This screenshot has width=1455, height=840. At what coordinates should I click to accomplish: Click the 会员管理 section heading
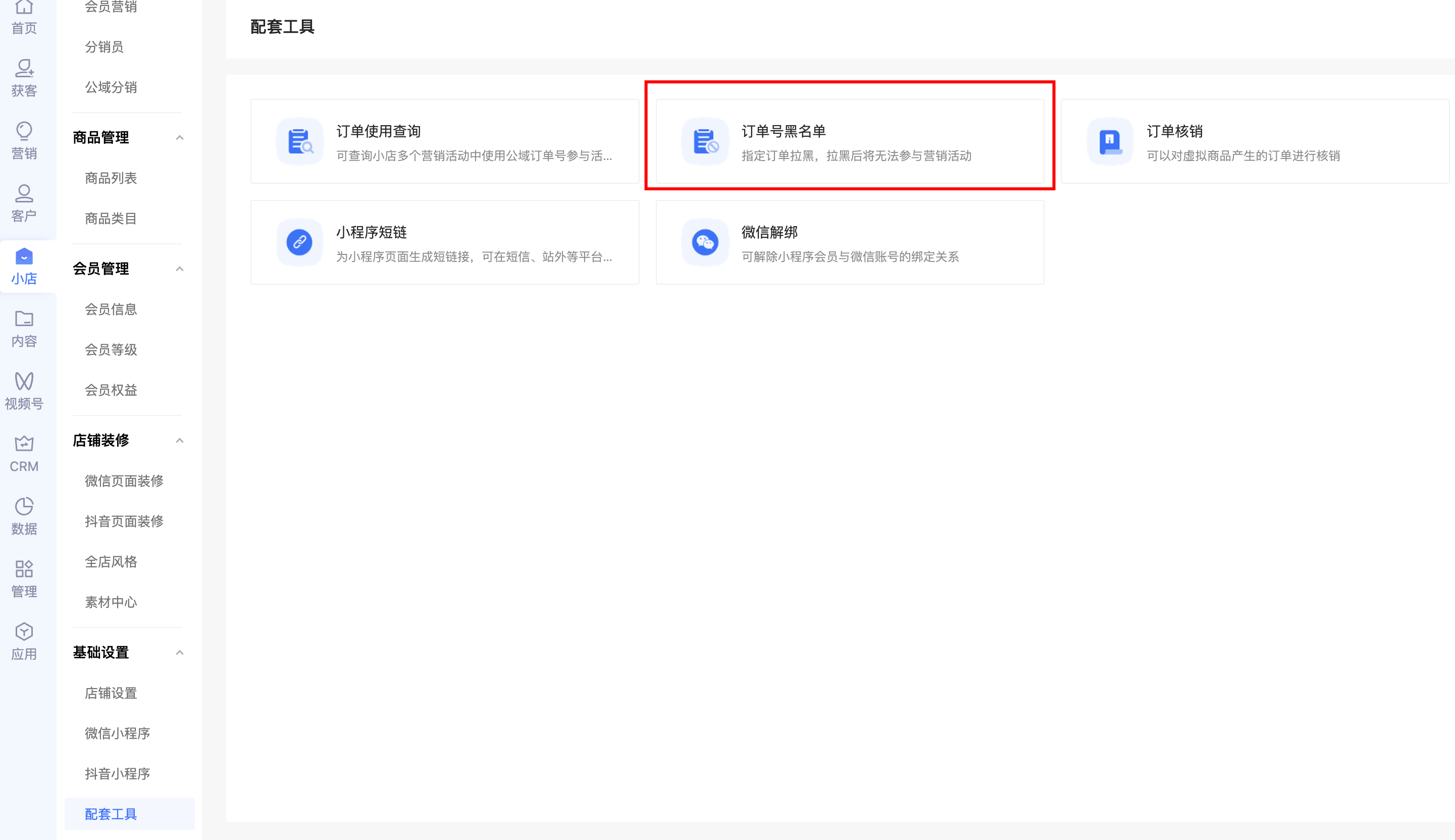tap(101, 269)
